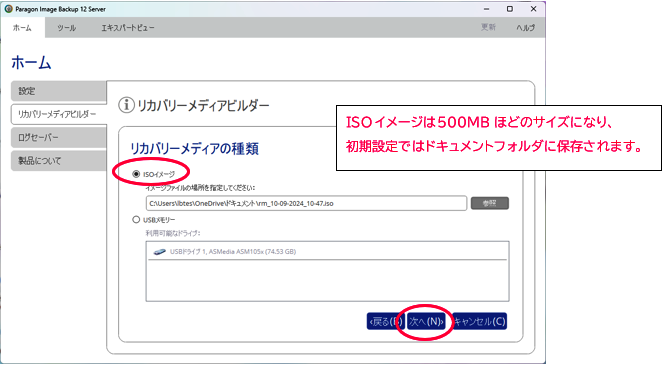Open the エキスパートビュー tab

coord(128,28)
